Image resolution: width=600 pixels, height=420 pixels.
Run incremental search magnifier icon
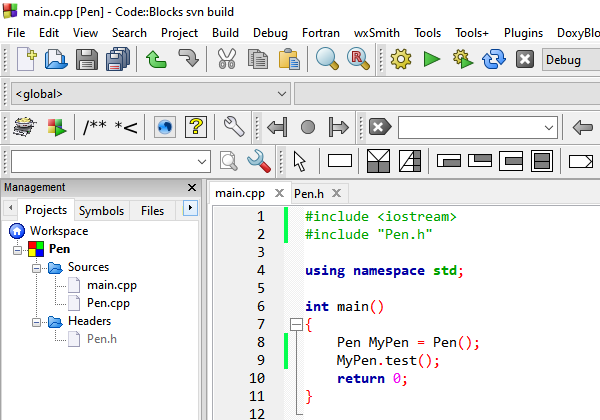pyautogui.click(x=229, y=161)
